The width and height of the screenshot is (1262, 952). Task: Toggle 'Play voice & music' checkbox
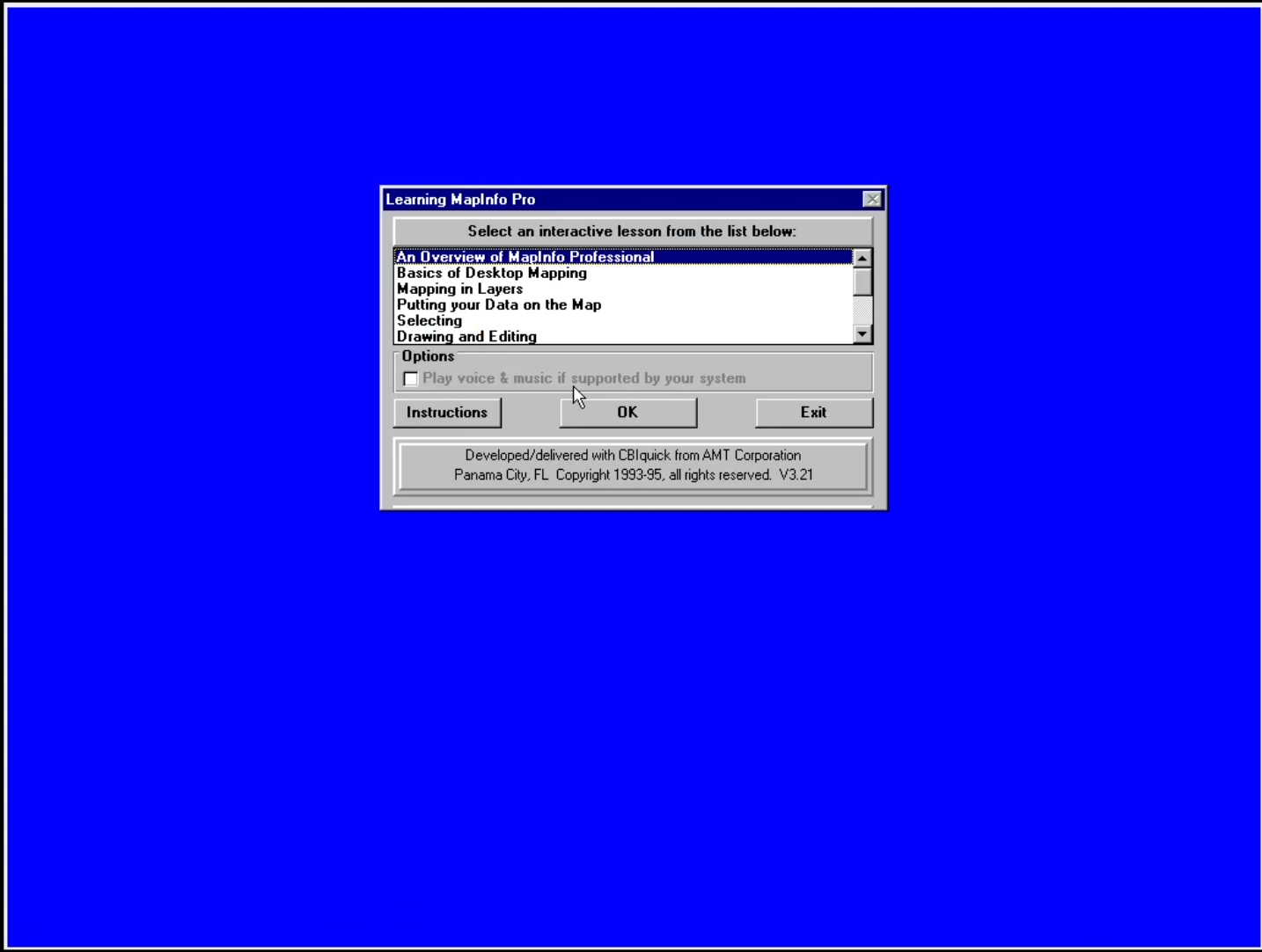tap(410, 378)
